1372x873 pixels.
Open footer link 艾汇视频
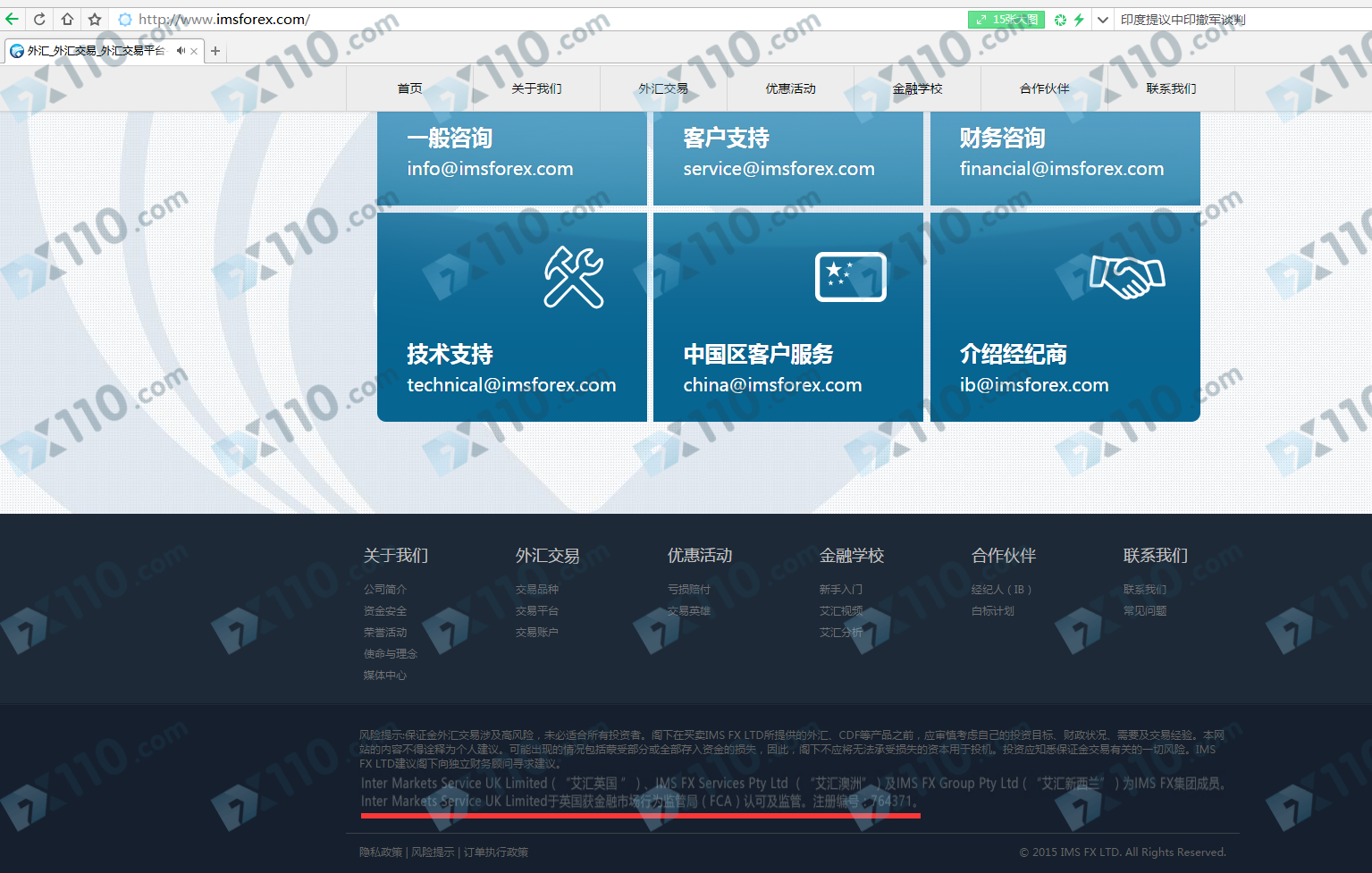[x=841, y=611]
